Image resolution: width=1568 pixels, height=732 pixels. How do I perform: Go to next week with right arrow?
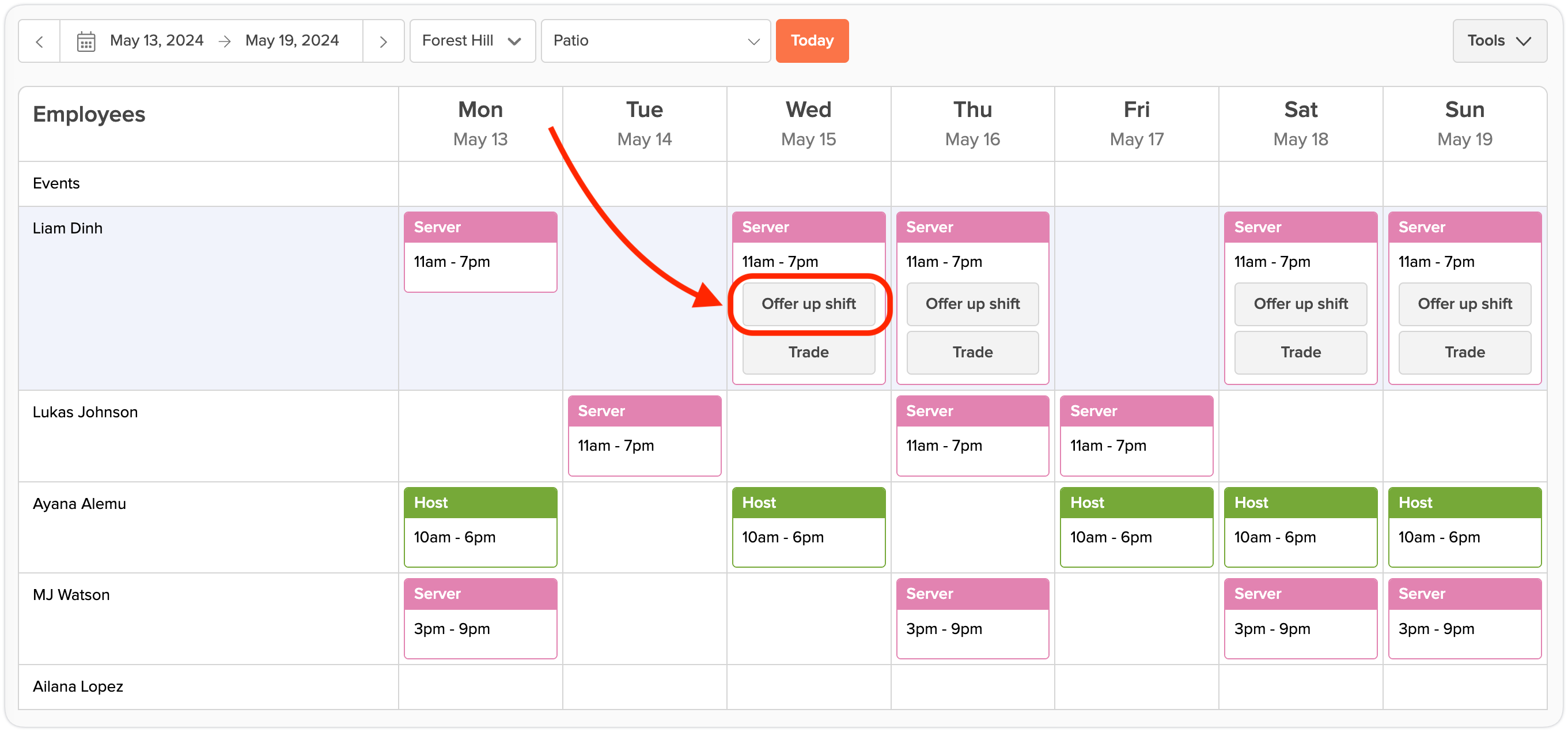(383, 41)
